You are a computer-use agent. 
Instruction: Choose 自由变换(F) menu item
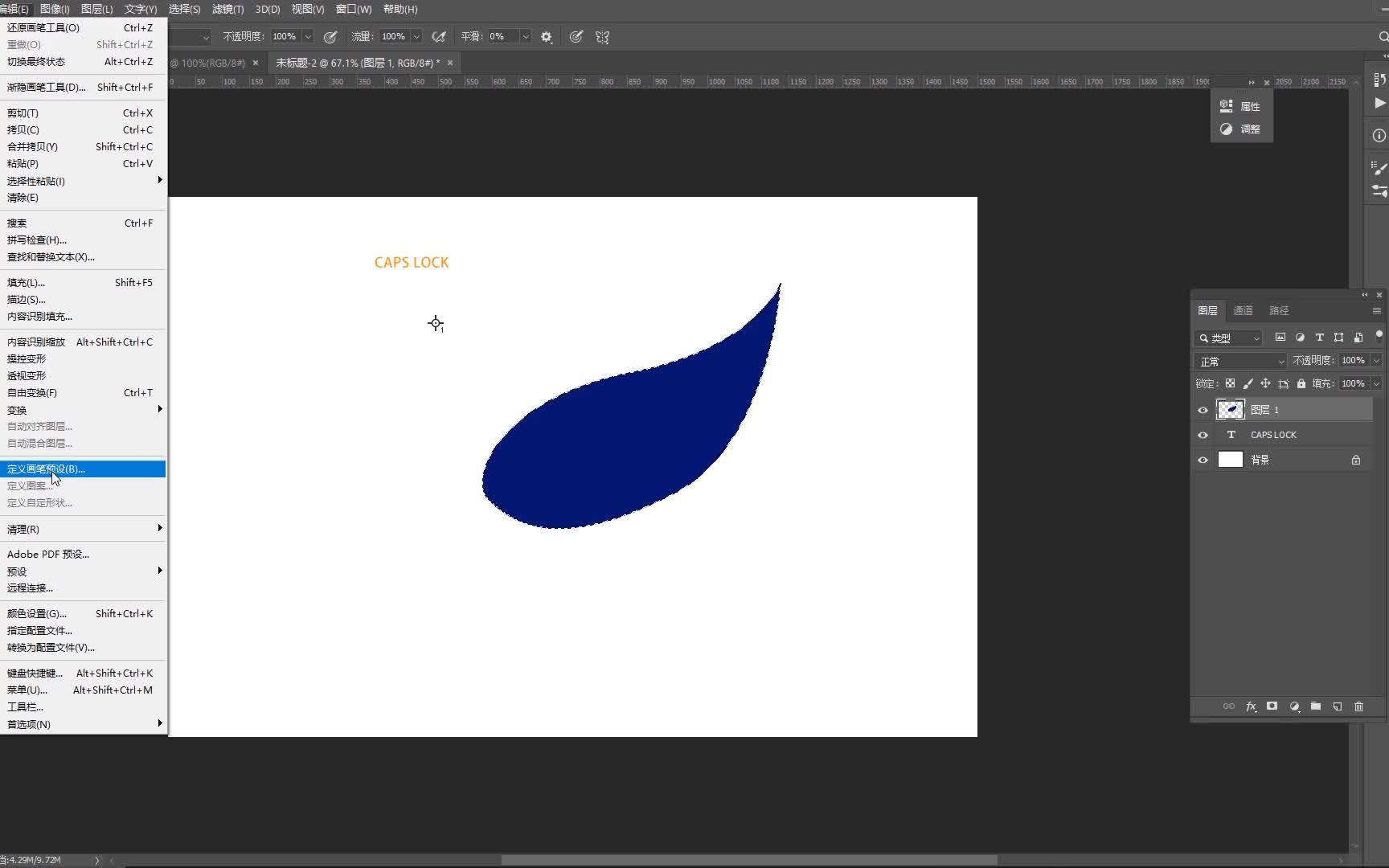pos(84,393)
